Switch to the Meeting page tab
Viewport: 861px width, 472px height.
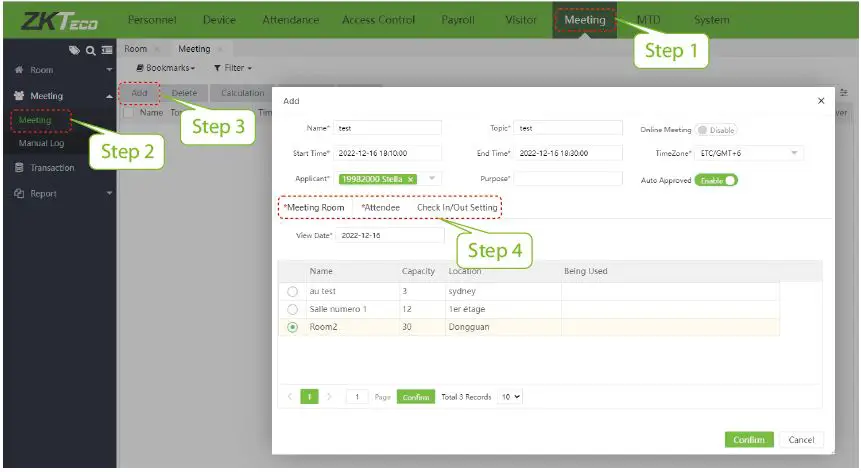(x=194, y=49)
